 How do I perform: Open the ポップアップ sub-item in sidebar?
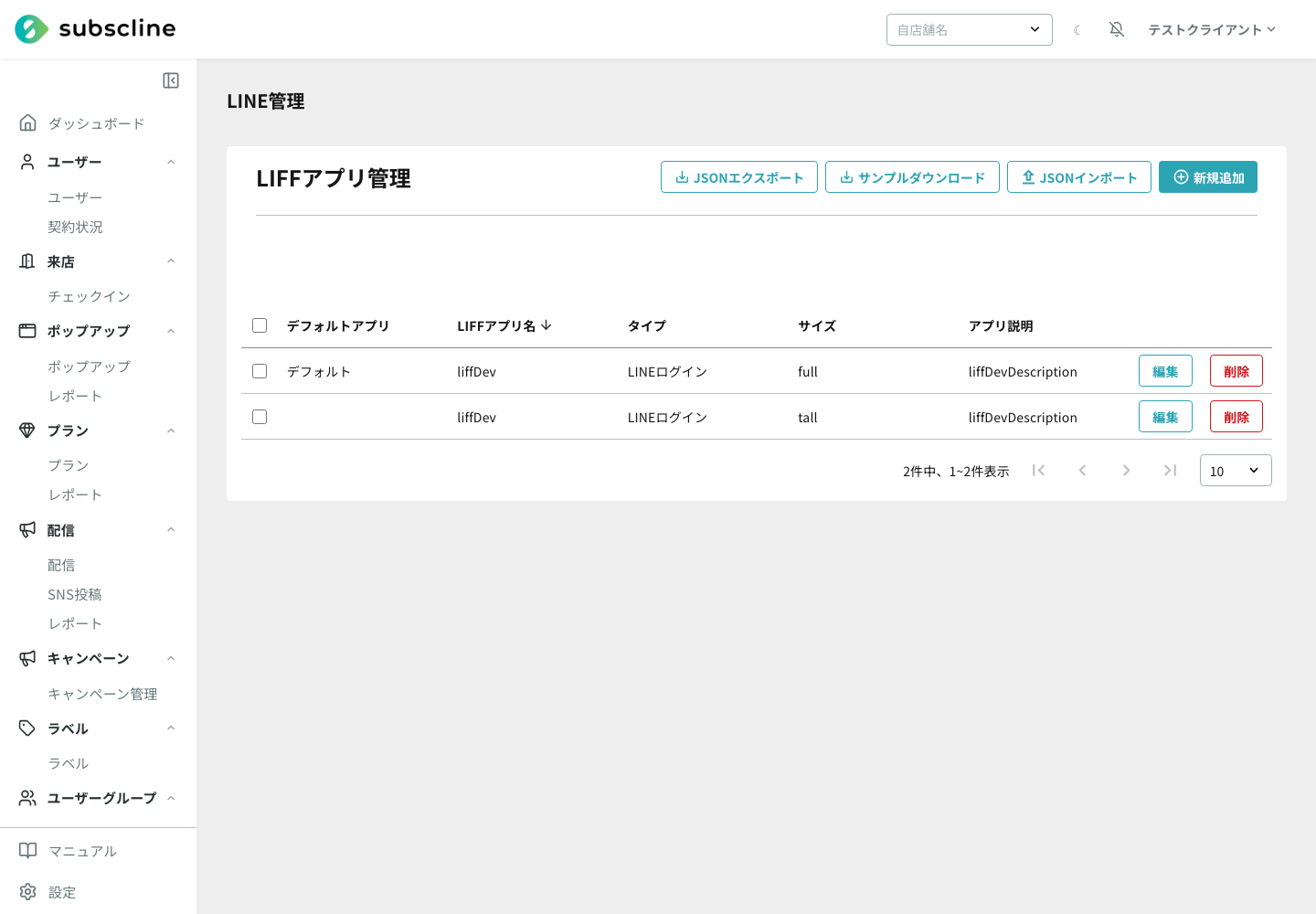coord(89,367)
